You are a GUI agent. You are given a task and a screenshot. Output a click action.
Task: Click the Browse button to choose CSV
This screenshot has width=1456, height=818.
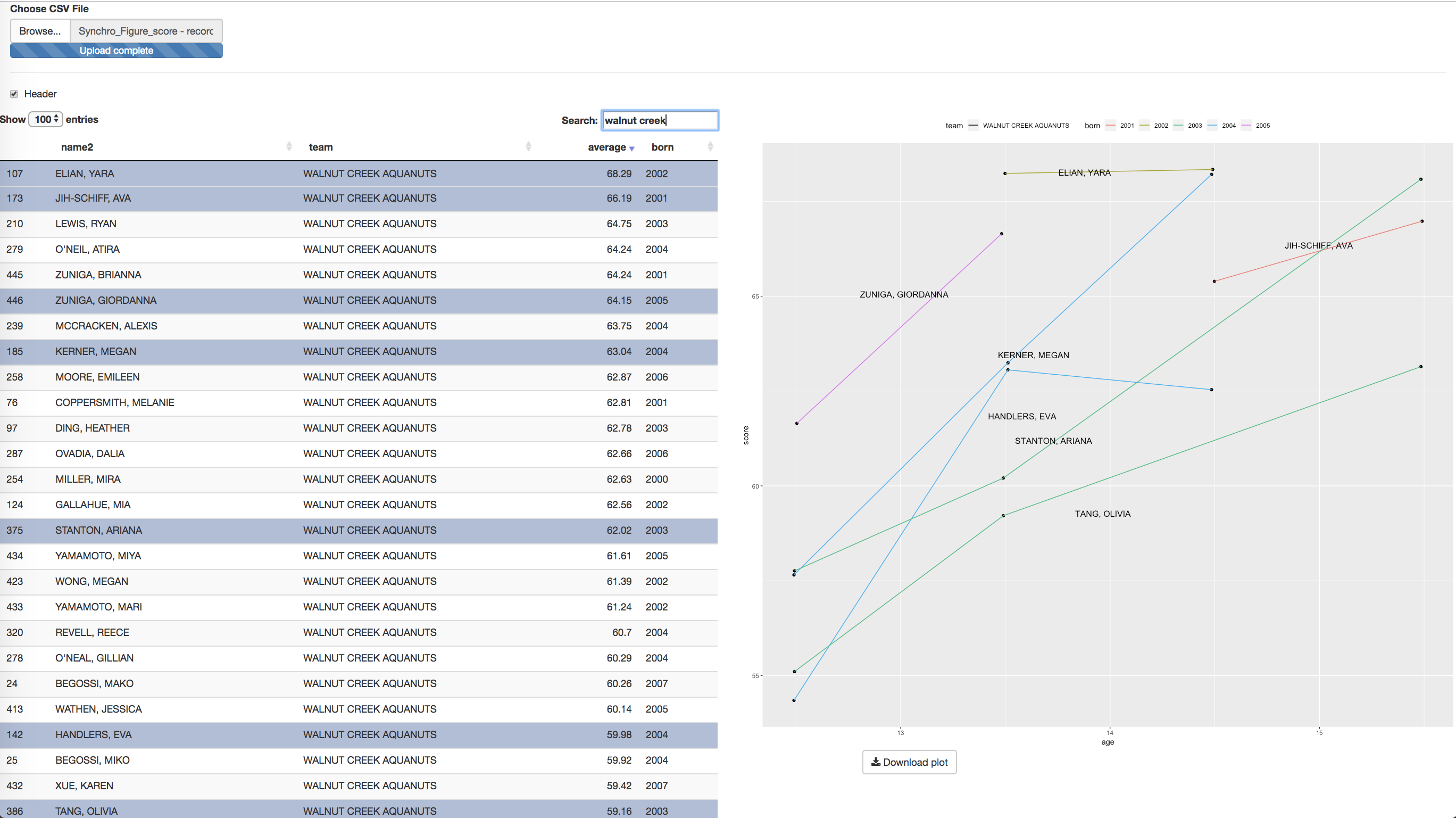pyautogui.click(x=39, y=31)
